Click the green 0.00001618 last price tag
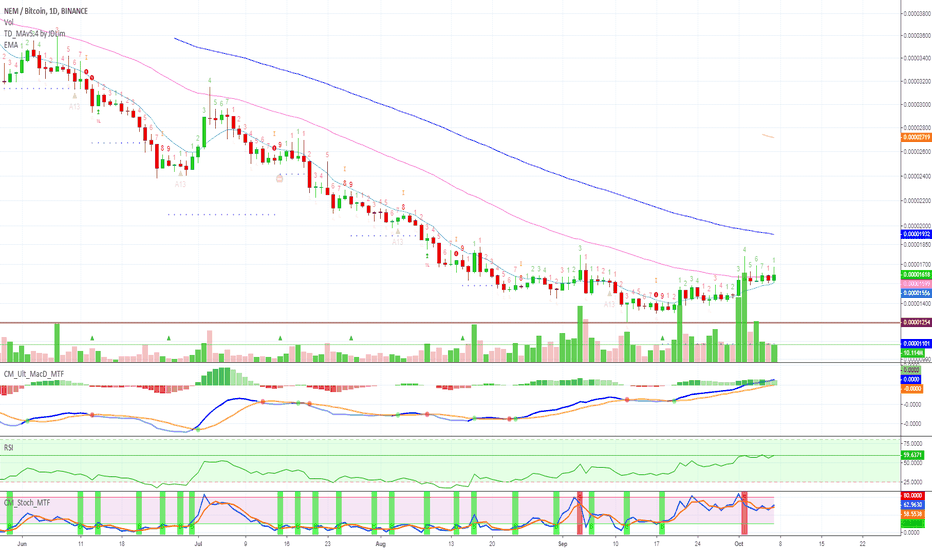The image size is (932, 550). [x=916, y=275]
